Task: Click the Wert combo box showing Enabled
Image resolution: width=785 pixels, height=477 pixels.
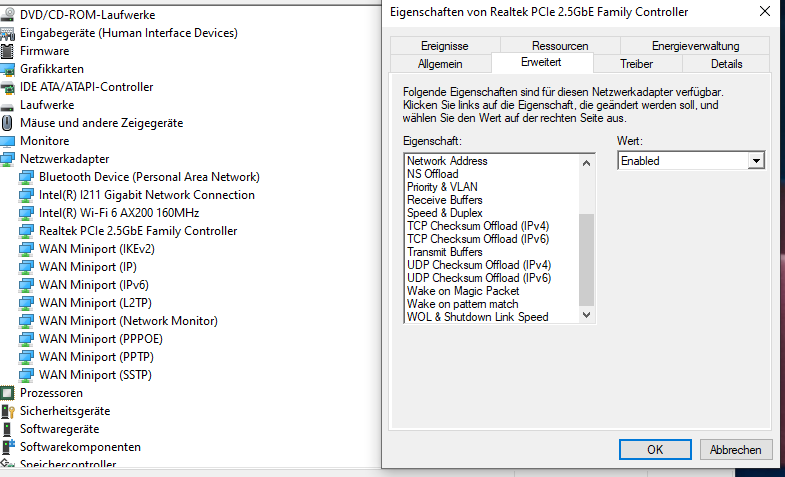Action: (x=691, y=161)
